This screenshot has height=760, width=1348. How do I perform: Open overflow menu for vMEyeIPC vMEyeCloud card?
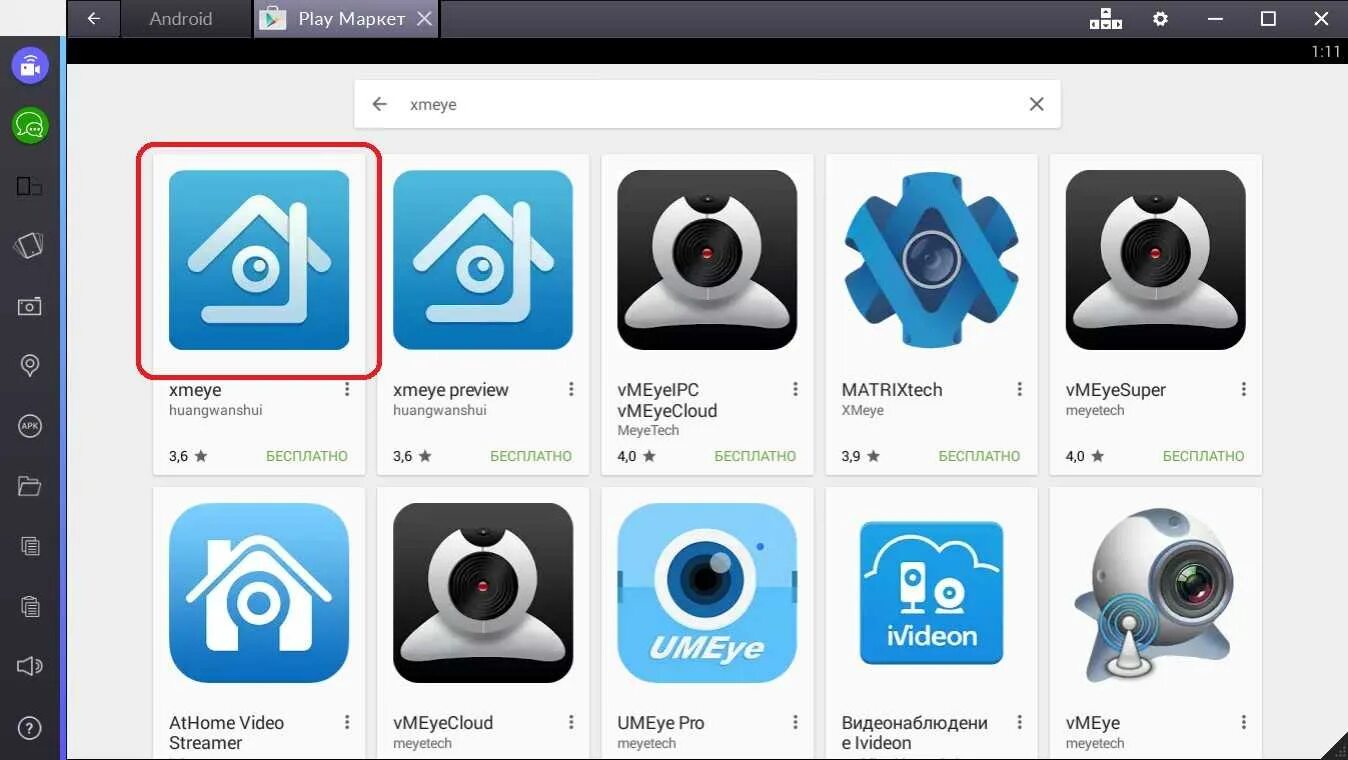pyautogui.click(x=795, y=389)
